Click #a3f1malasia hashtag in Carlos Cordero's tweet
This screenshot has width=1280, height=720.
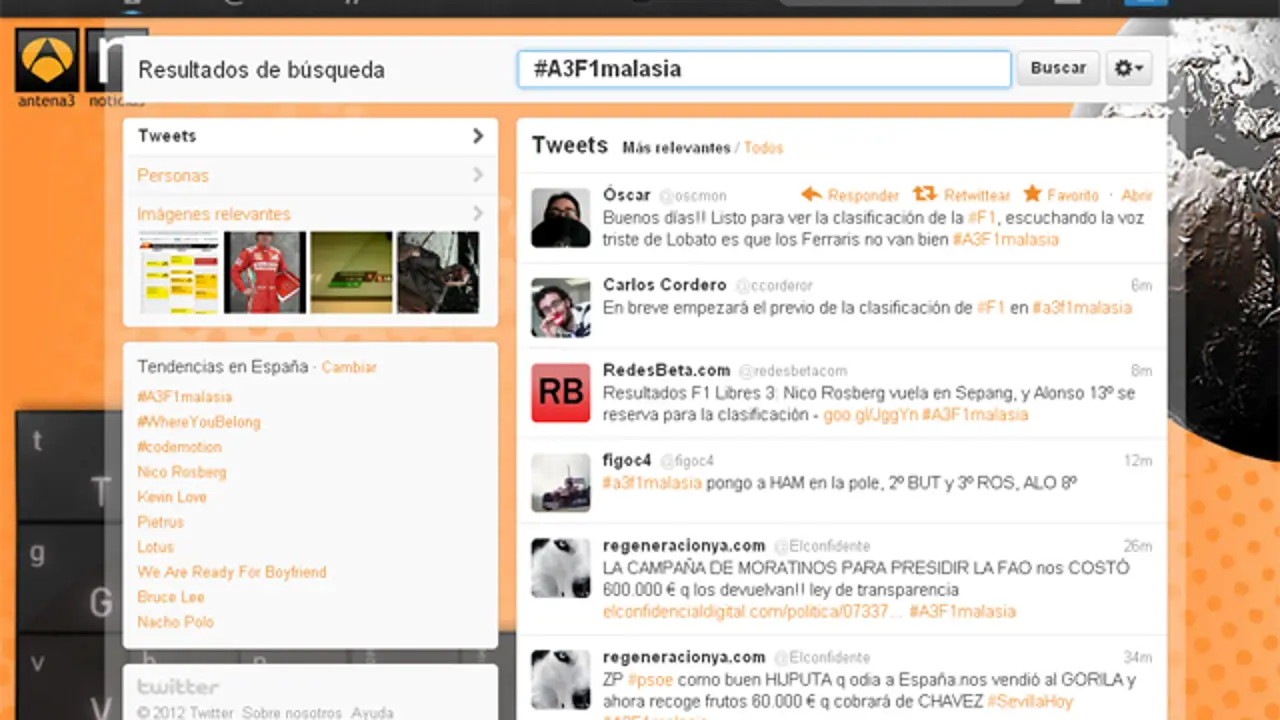1082,308
